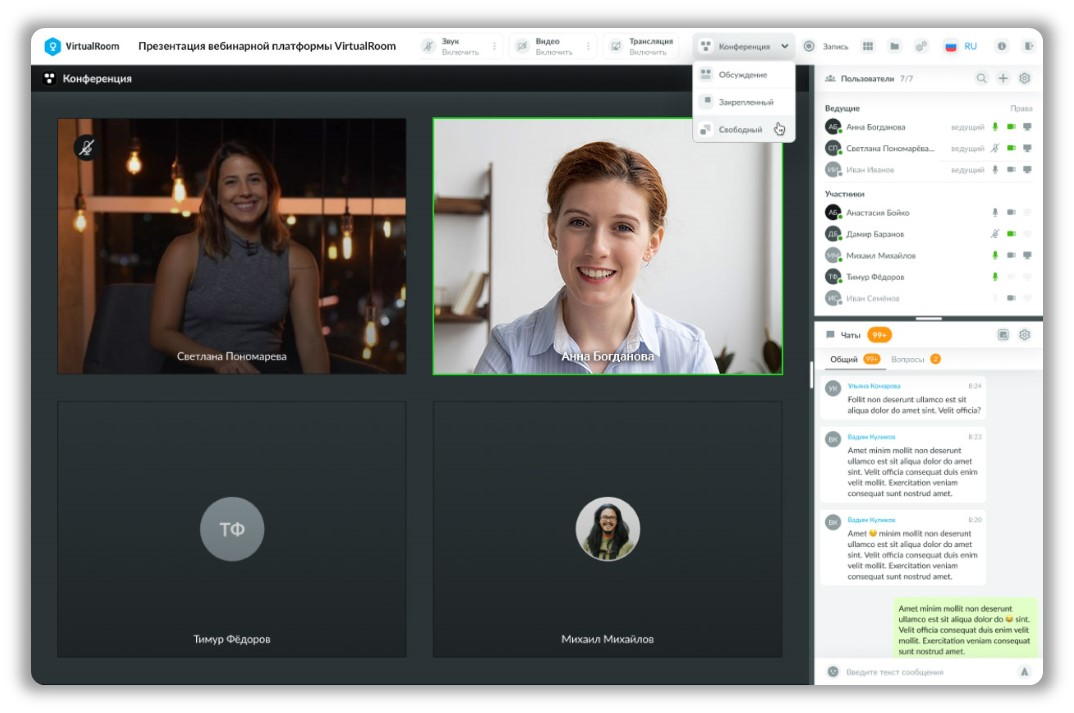
Task: Toggle Дамир Баранов's camera
Action: (1011, 234)
